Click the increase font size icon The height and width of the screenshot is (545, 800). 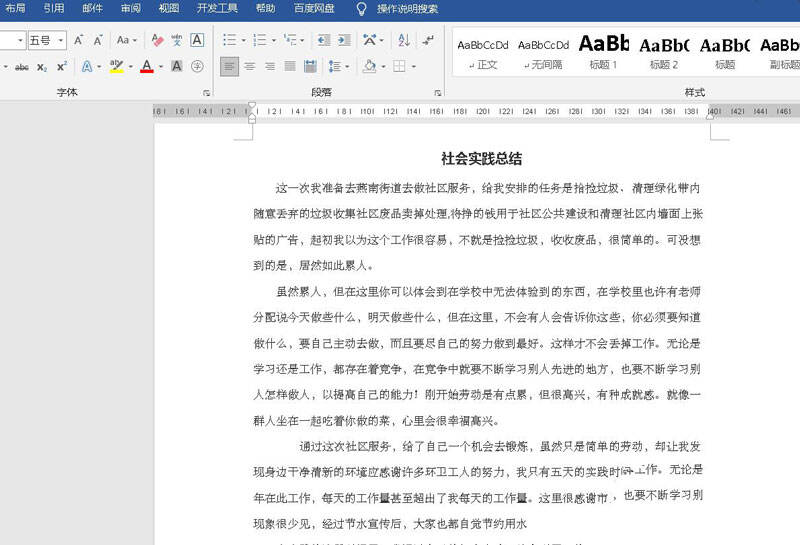pos(81,40)
